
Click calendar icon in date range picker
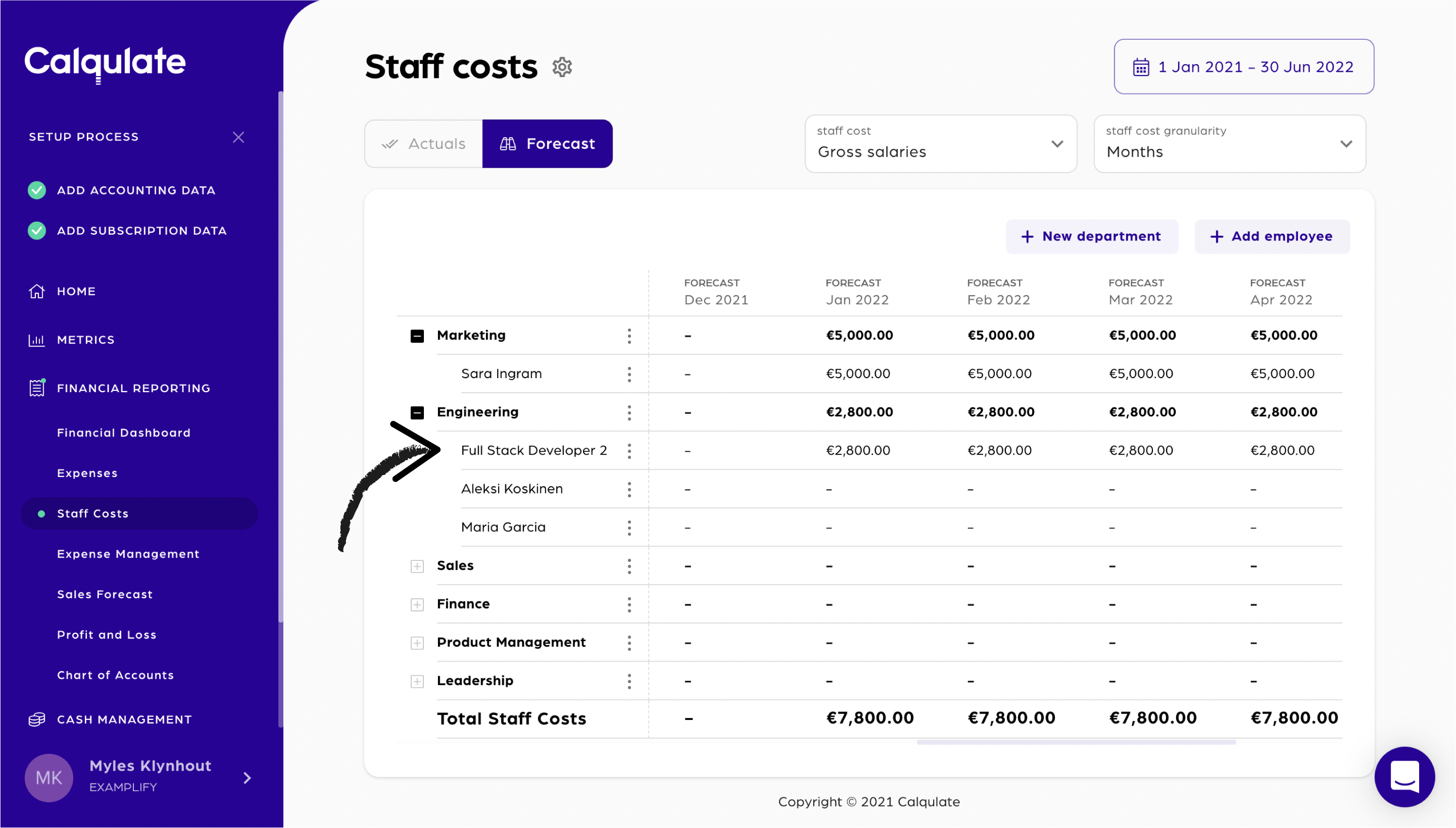click(x=1141, y=67)
